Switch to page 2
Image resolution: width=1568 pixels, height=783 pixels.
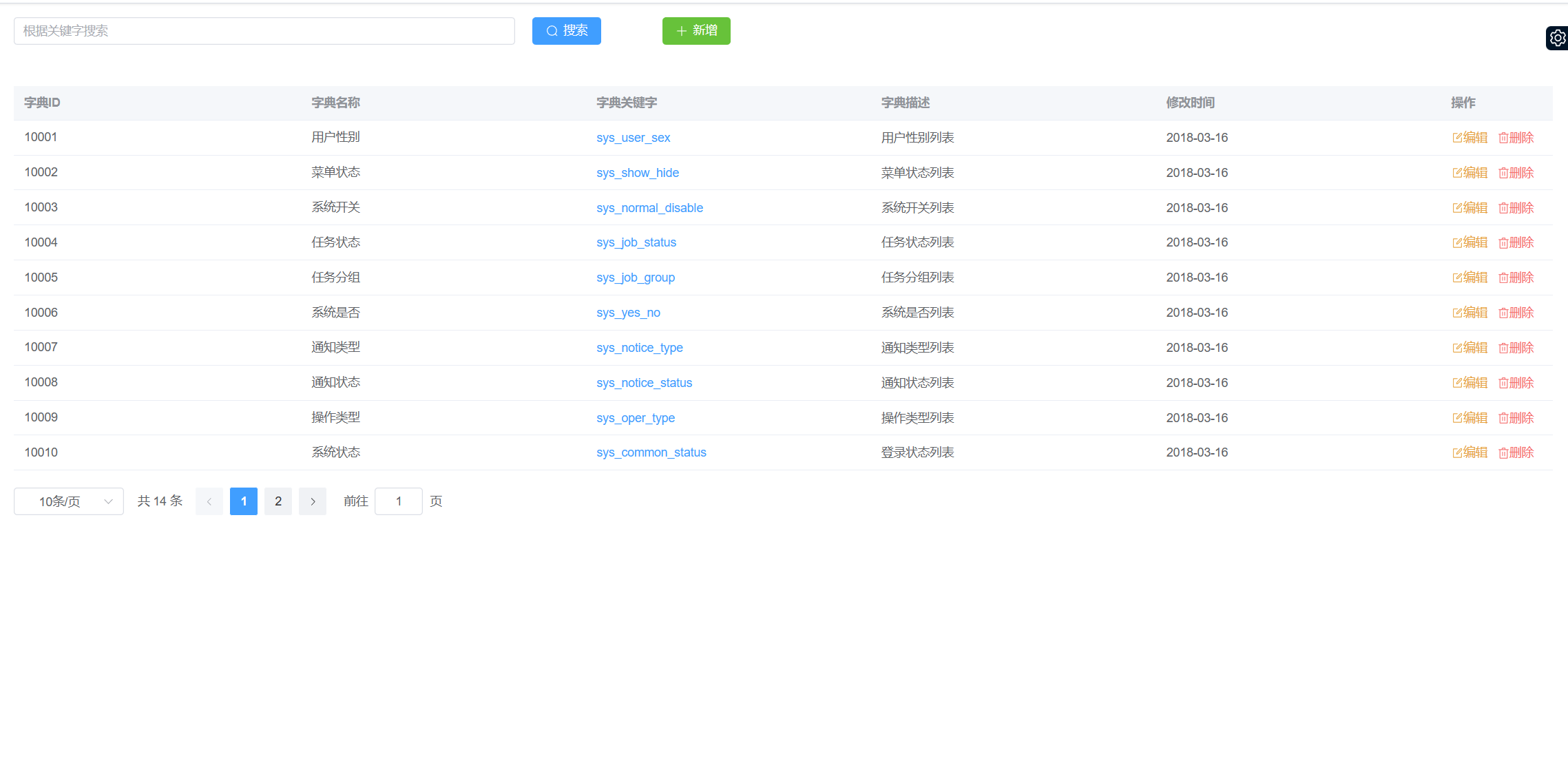pos(278,501)
